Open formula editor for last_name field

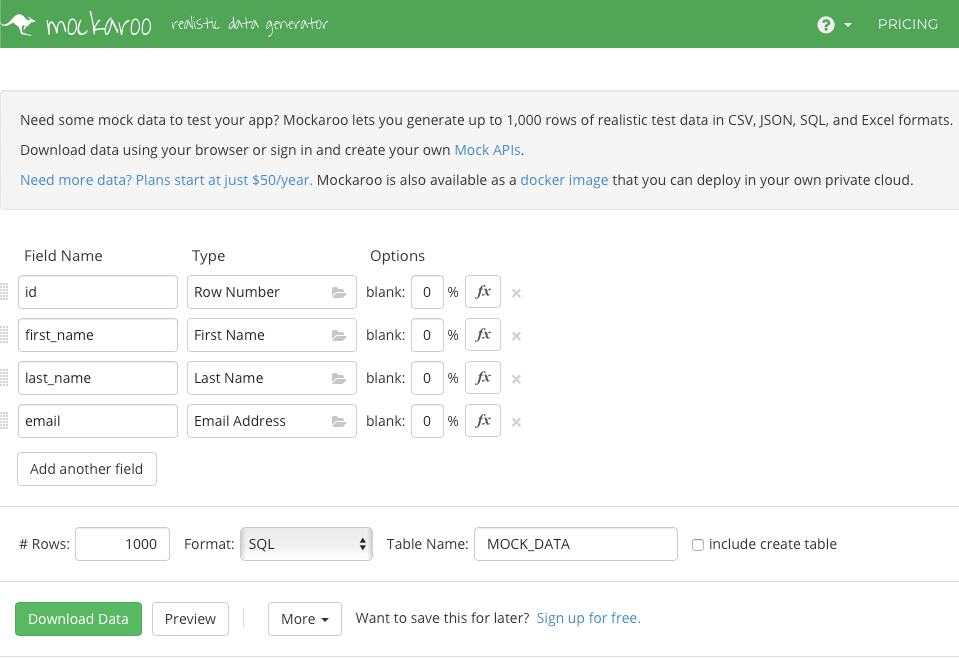483,378
